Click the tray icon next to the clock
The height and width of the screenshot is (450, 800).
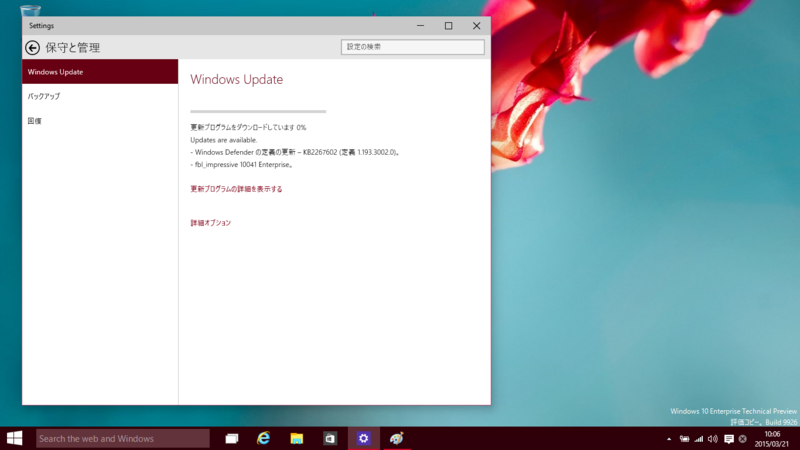743,439
